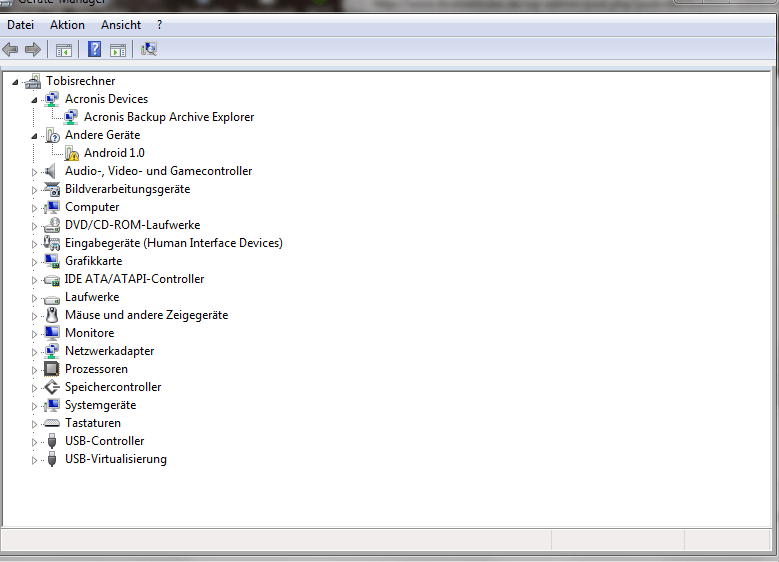Screen dimensions: 779x562
Task: Click the Acronis Devices category icon
Action: tap(52, 99)
